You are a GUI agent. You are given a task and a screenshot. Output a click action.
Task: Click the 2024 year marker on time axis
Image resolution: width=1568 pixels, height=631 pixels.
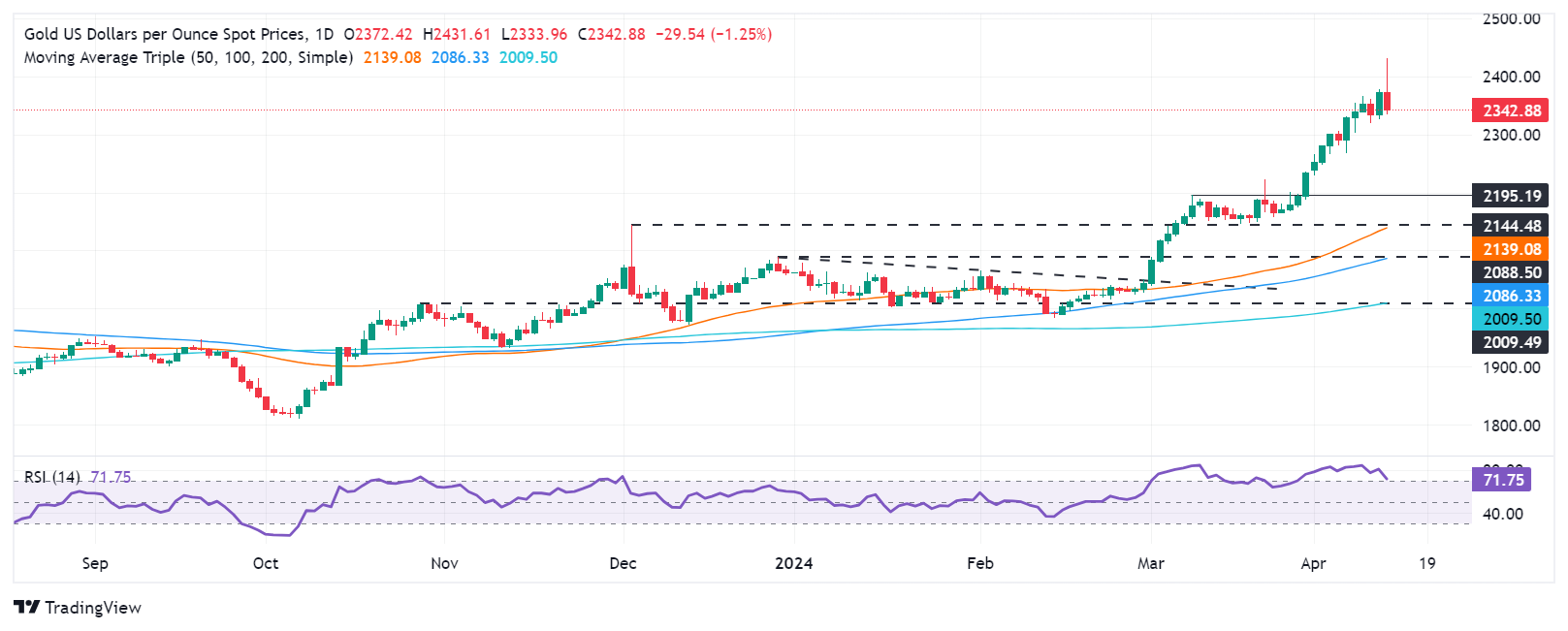point(794,563)
